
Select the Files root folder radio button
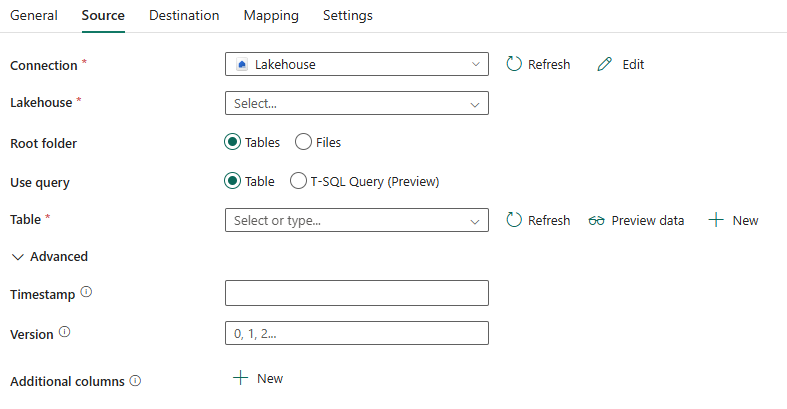coord(304,142)
